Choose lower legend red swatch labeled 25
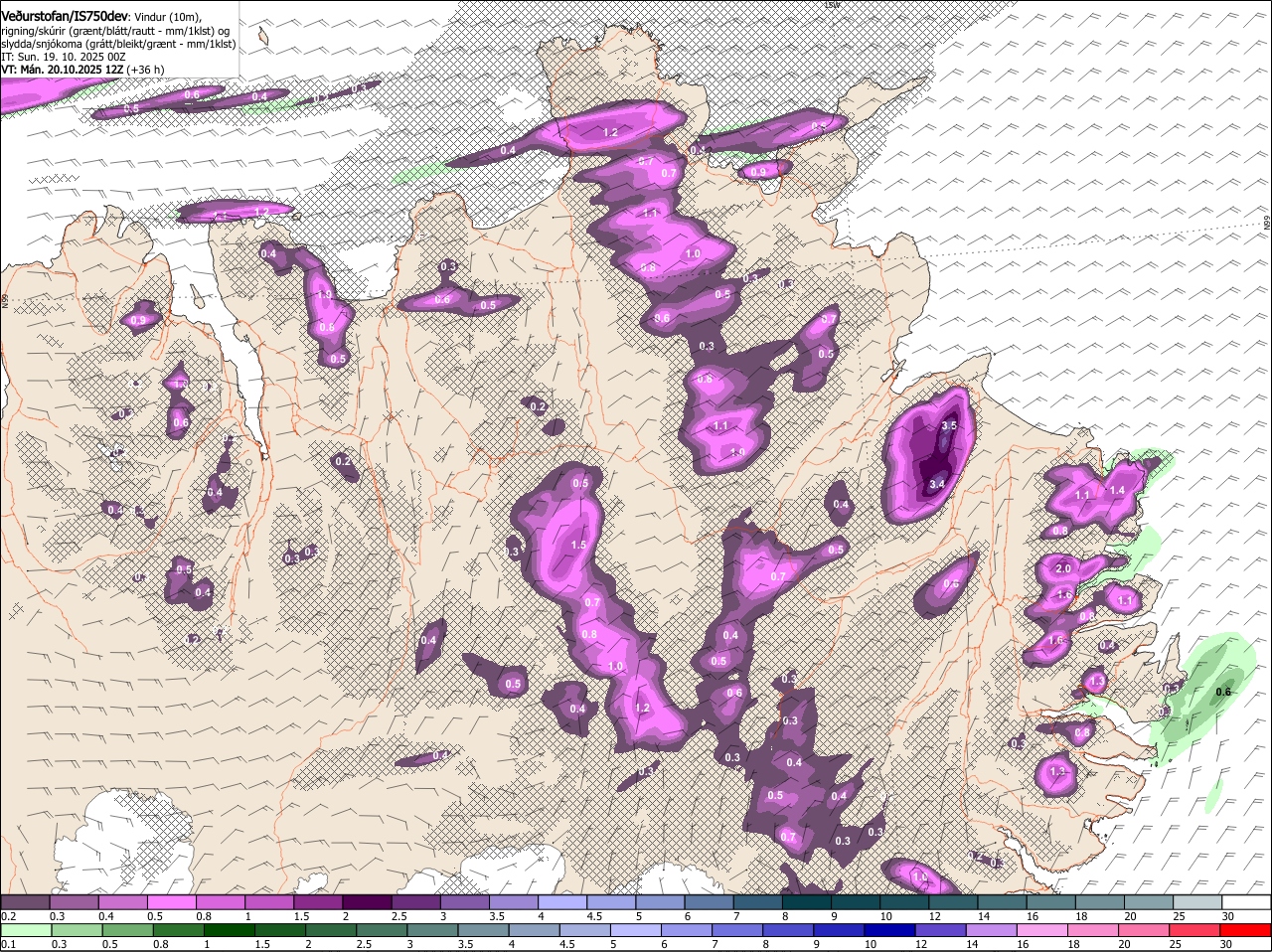 [1195, 931]
